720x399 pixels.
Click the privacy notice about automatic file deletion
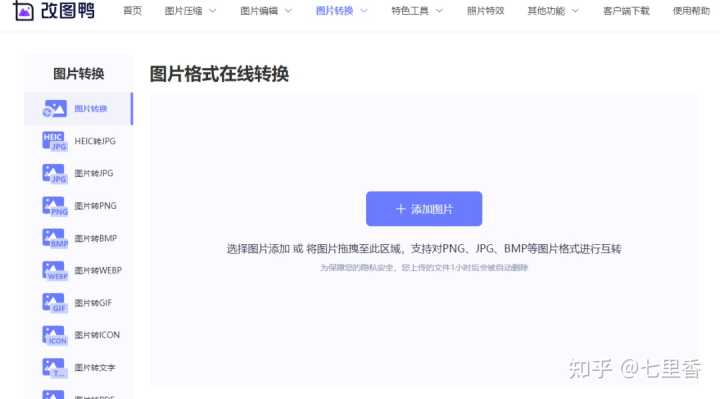point(424,268)
